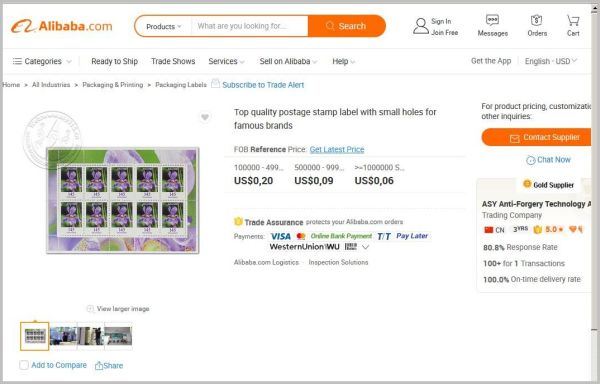Click the Alibaba.com logo
The image size is (600, 384).
coord(61,26)
